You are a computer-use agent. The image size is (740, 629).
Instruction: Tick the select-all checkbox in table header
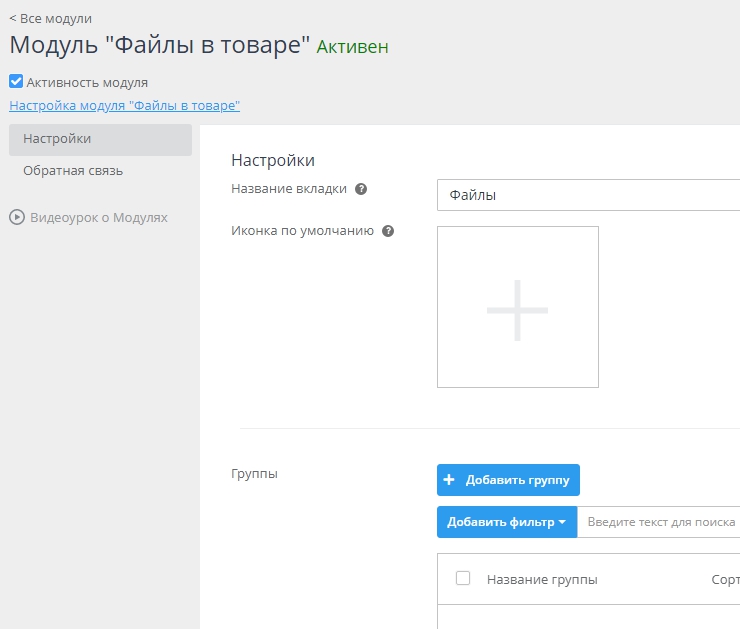(463, 578)
